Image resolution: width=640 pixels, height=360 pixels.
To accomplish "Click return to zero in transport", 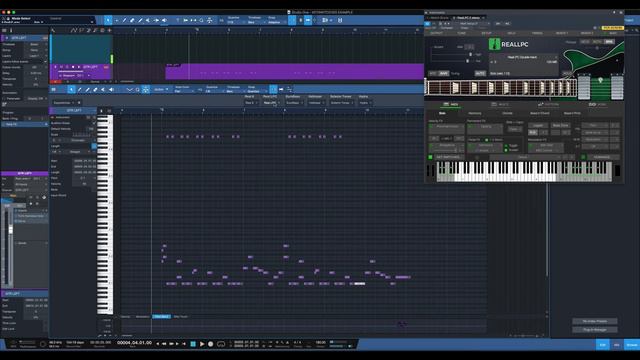I will click(184, 344).
